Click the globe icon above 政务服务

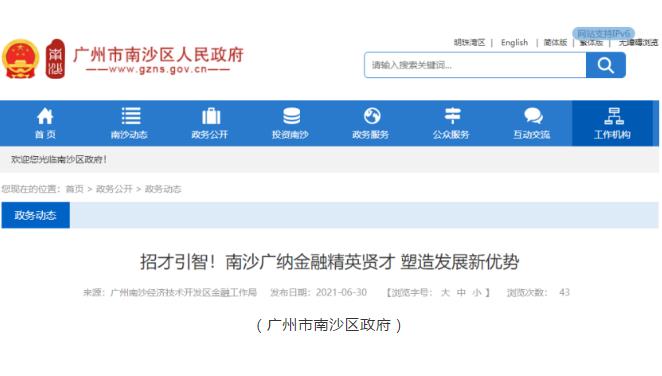[372, 116]
